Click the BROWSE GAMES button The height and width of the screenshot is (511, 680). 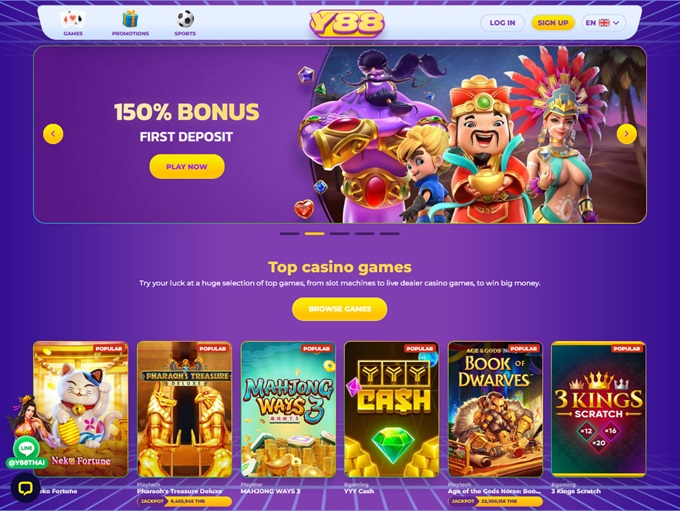point(340,309)
